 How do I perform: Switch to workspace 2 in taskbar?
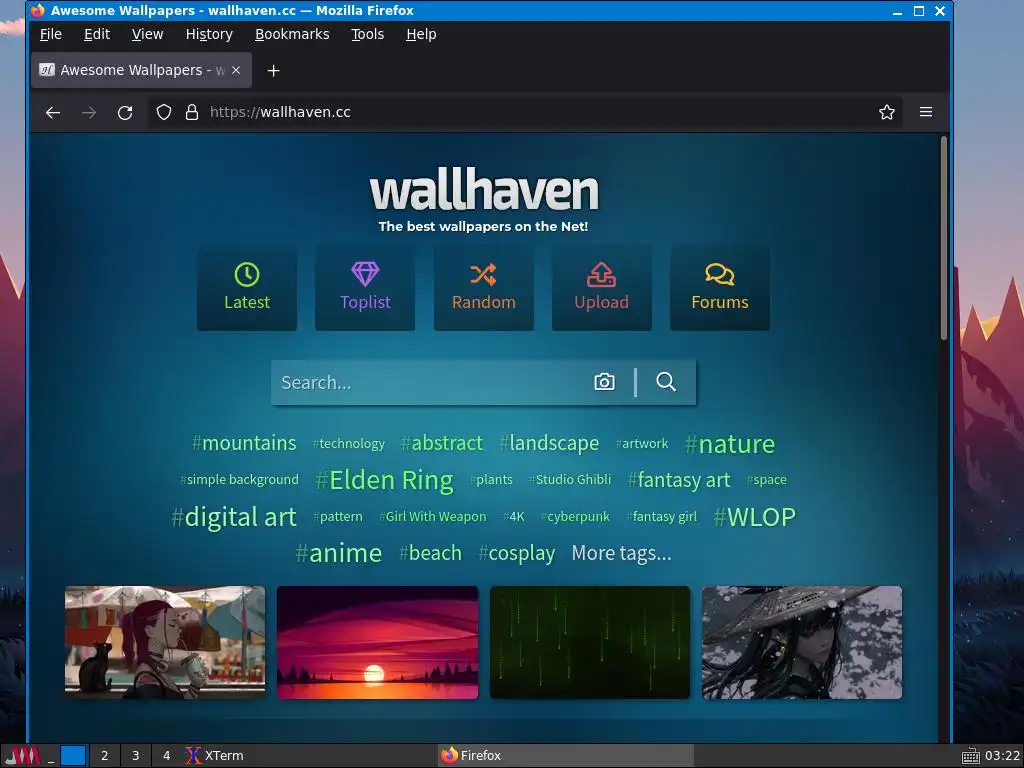[x=104, y=756]
